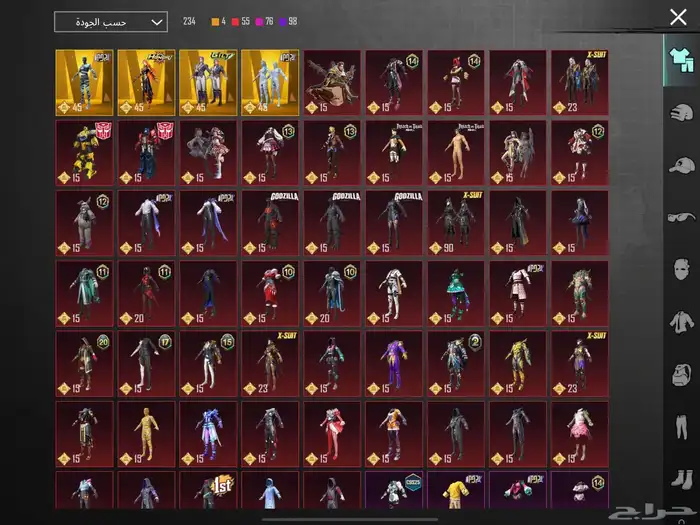The height and width of the screenshot is (525, 700).
Task: Select the helmet category icon
Action: click(680, 111)
